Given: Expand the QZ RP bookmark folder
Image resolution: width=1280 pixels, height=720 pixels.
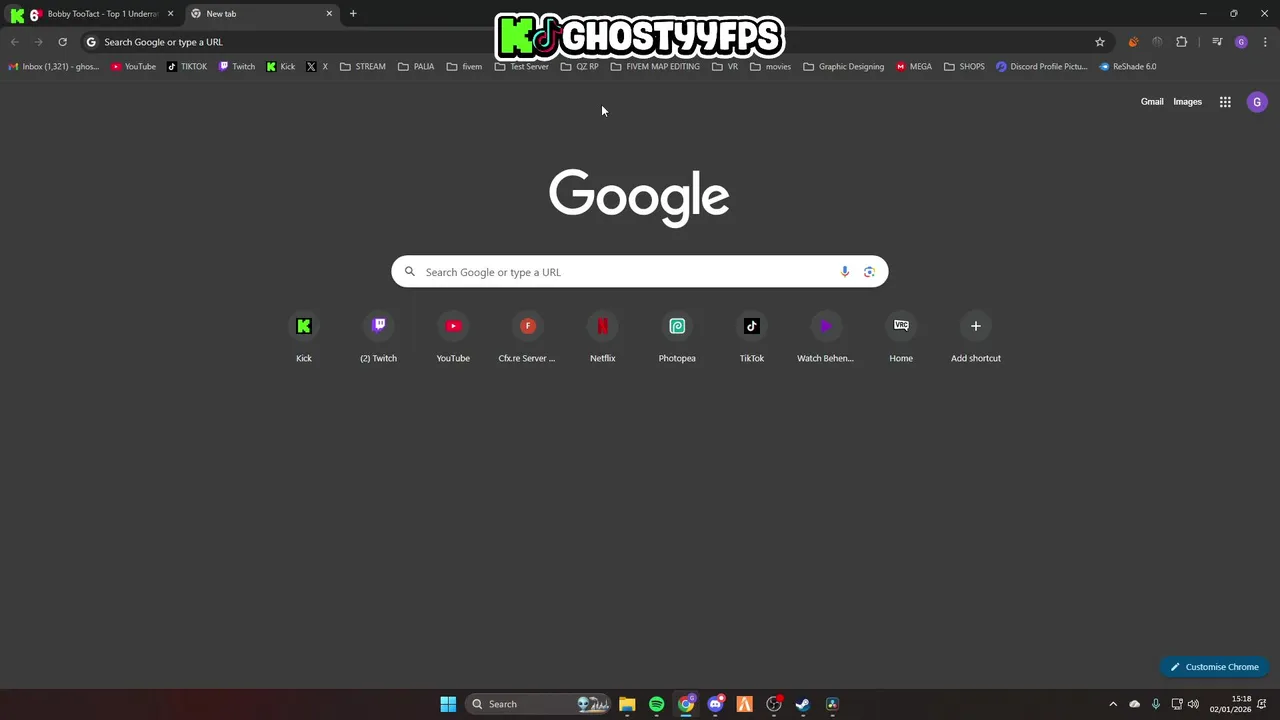Looking at the screenshot, I should click(x=580, y=67).
